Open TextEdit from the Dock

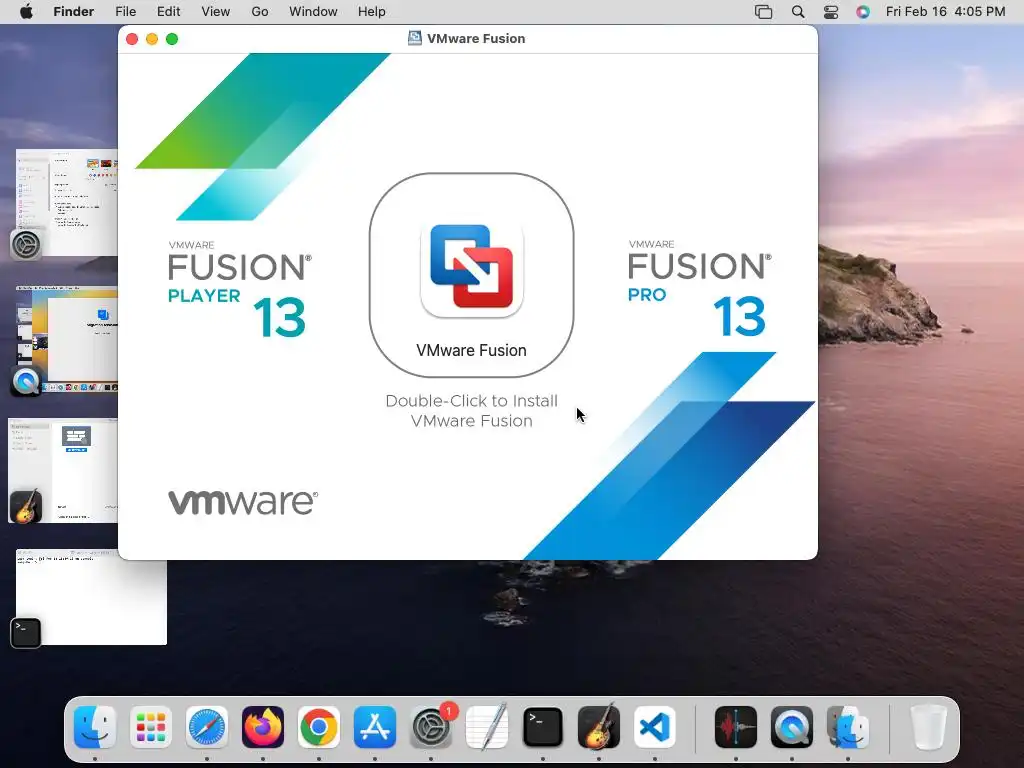[x=487, y=727]
